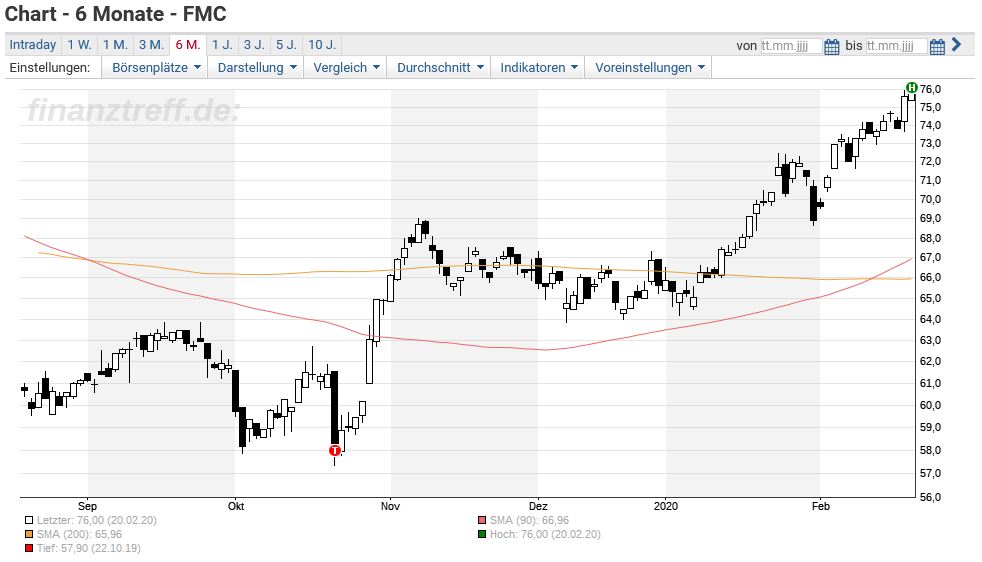Click the orange SMA (200) legend swatch
This screenshot has width=982, height=562.
(x=29, y=534)
